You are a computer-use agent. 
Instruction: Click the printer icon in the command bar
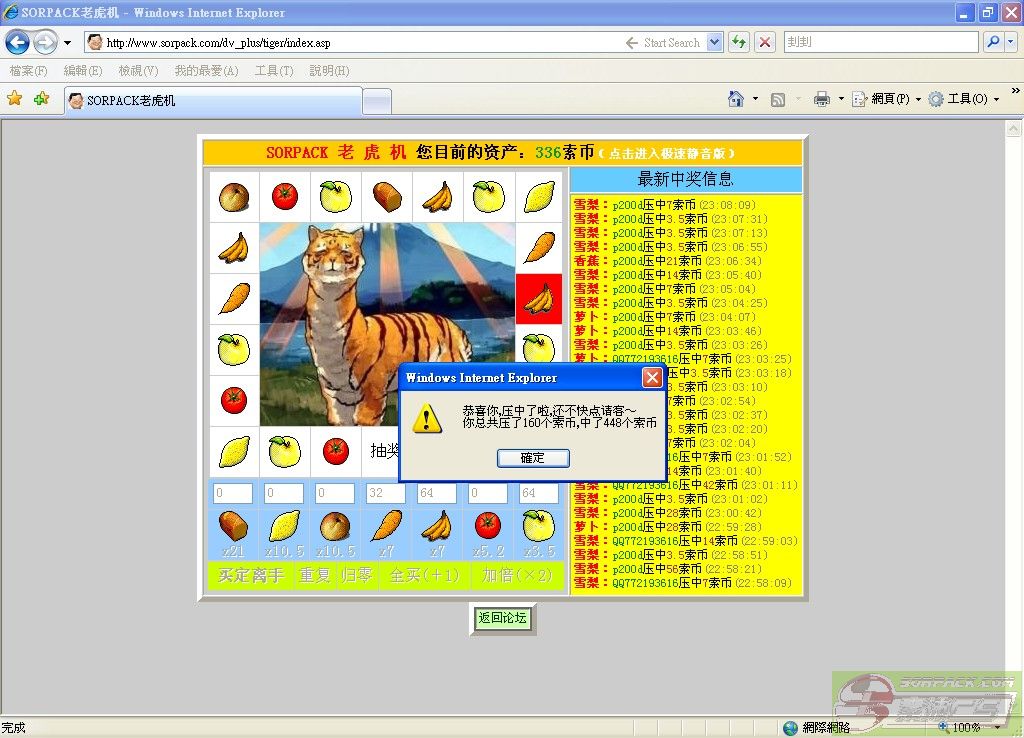point(822,99)
